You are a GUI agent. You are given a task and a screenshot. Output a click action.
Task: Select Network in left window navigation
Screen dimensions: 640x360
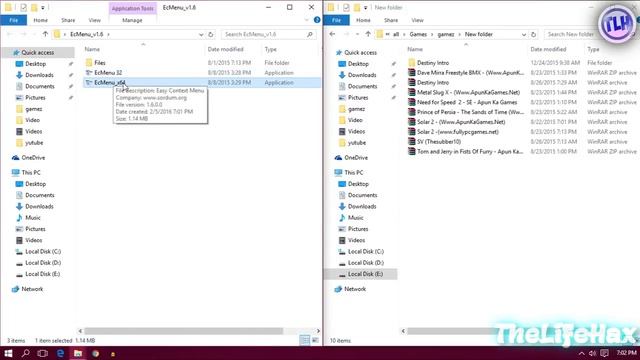point(32,289)
